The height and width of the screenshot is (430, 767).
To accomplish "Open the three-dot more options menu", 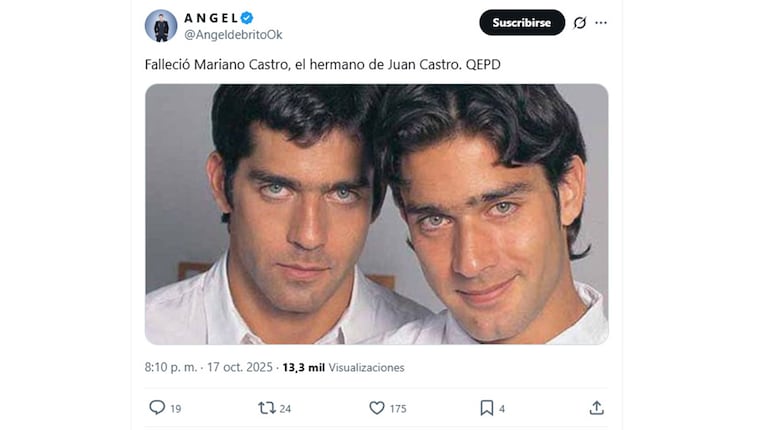I will (x=601, y=23).
